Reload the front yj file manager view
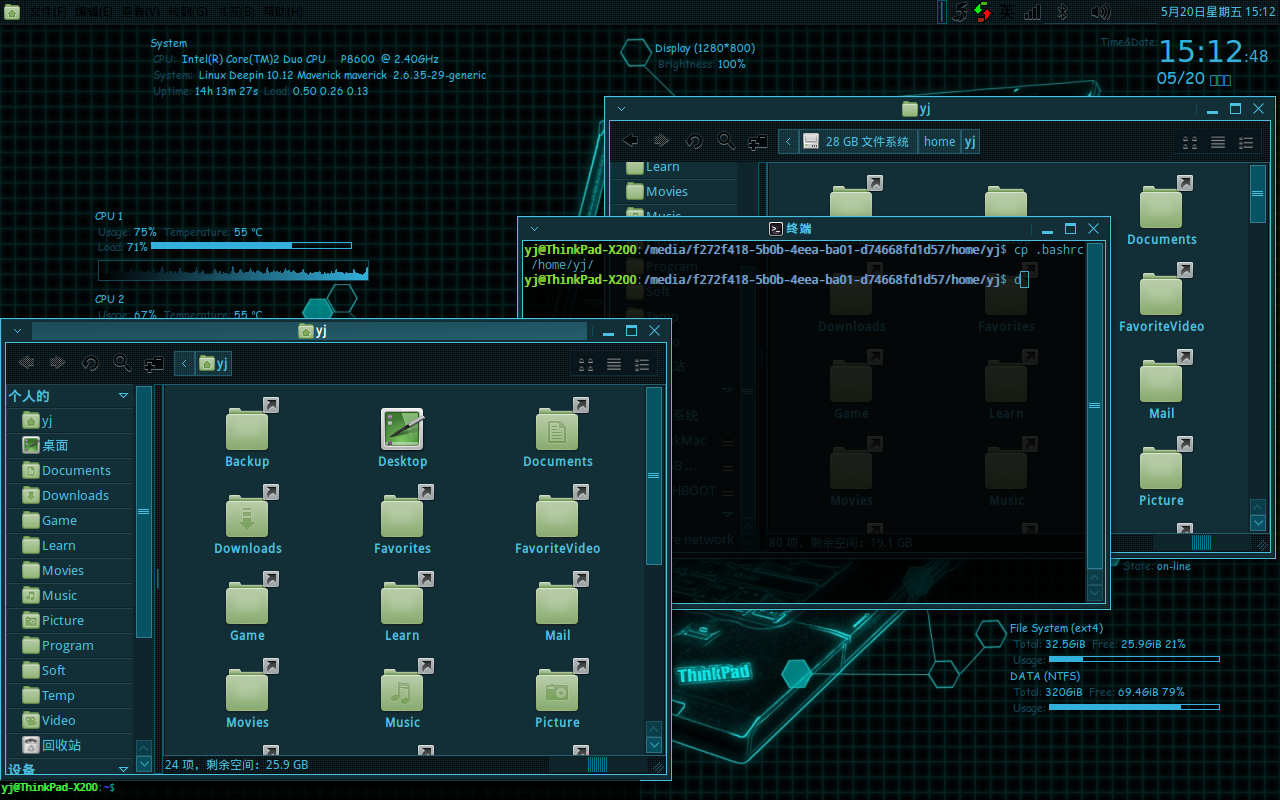This screenshot has height=800, width=1280. click(x=90, y=363)
